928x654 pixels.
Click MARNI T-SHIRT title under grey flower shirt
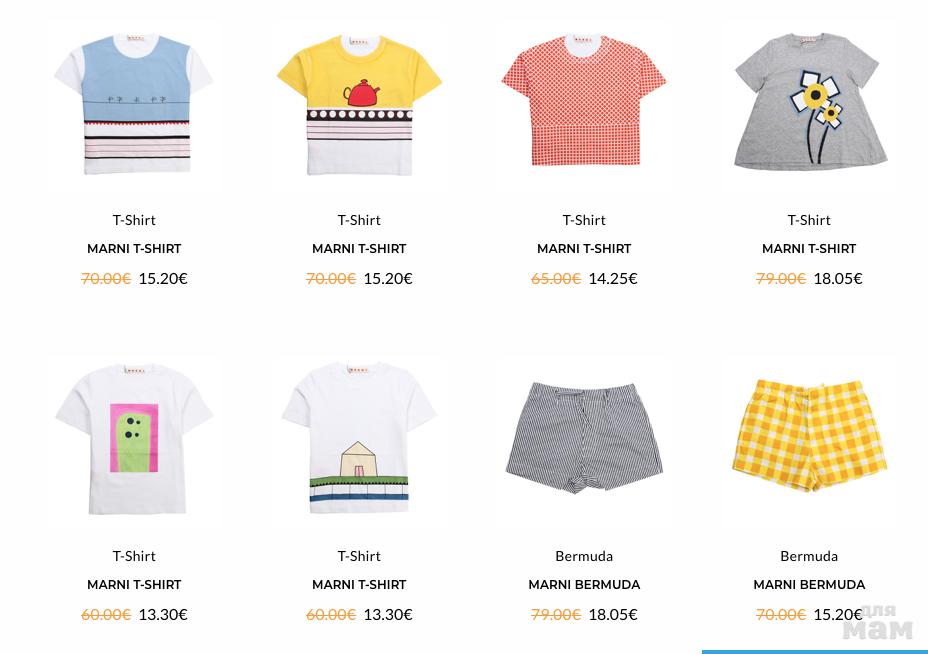809,249
